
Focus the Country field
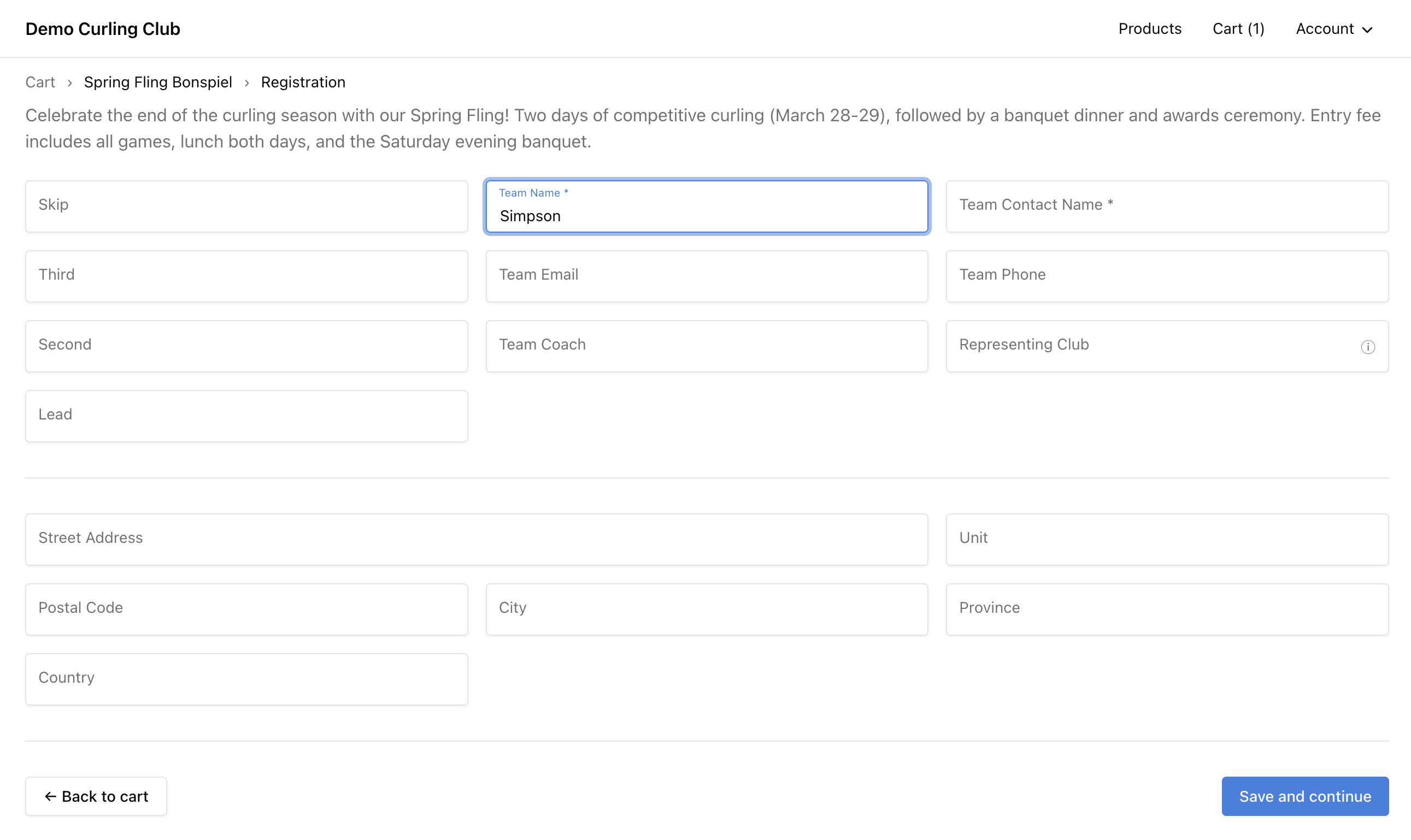pos(246,678)
